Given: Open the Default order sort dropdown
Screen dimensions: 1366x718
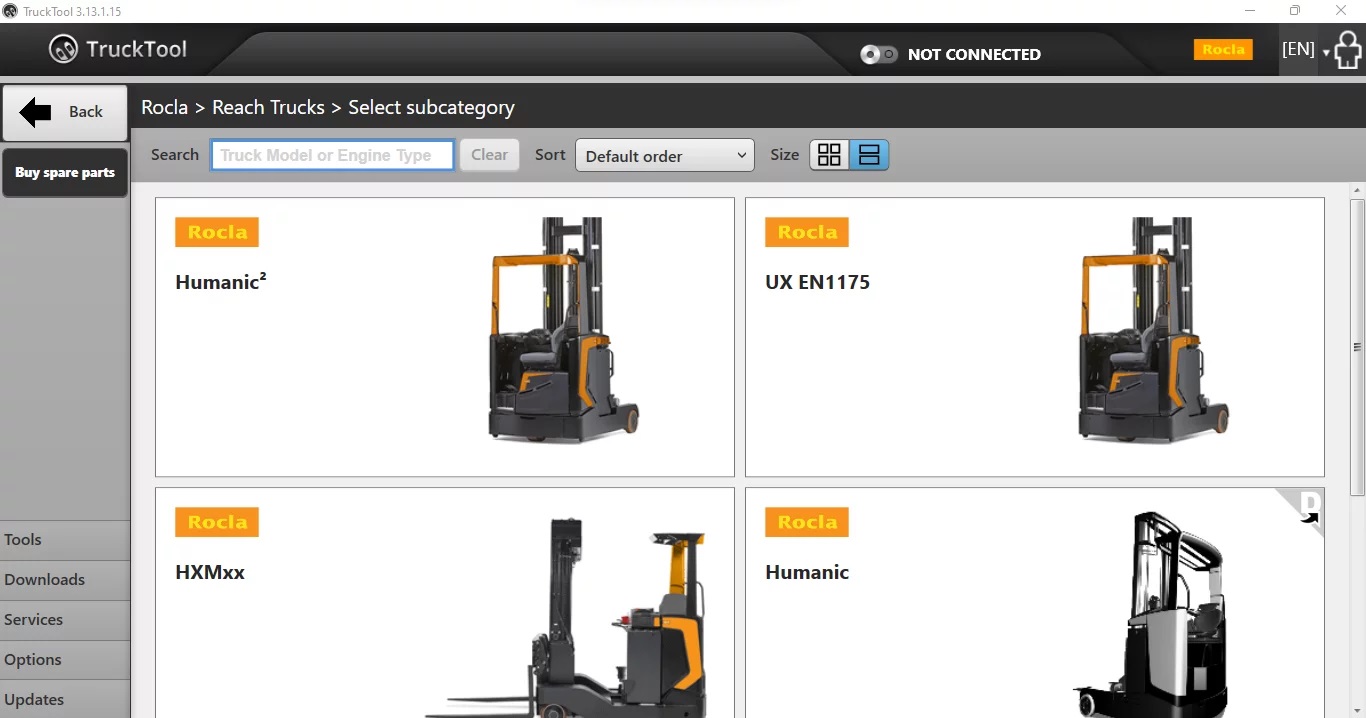Looking at the screenshot, I should [x=665, y=155].
